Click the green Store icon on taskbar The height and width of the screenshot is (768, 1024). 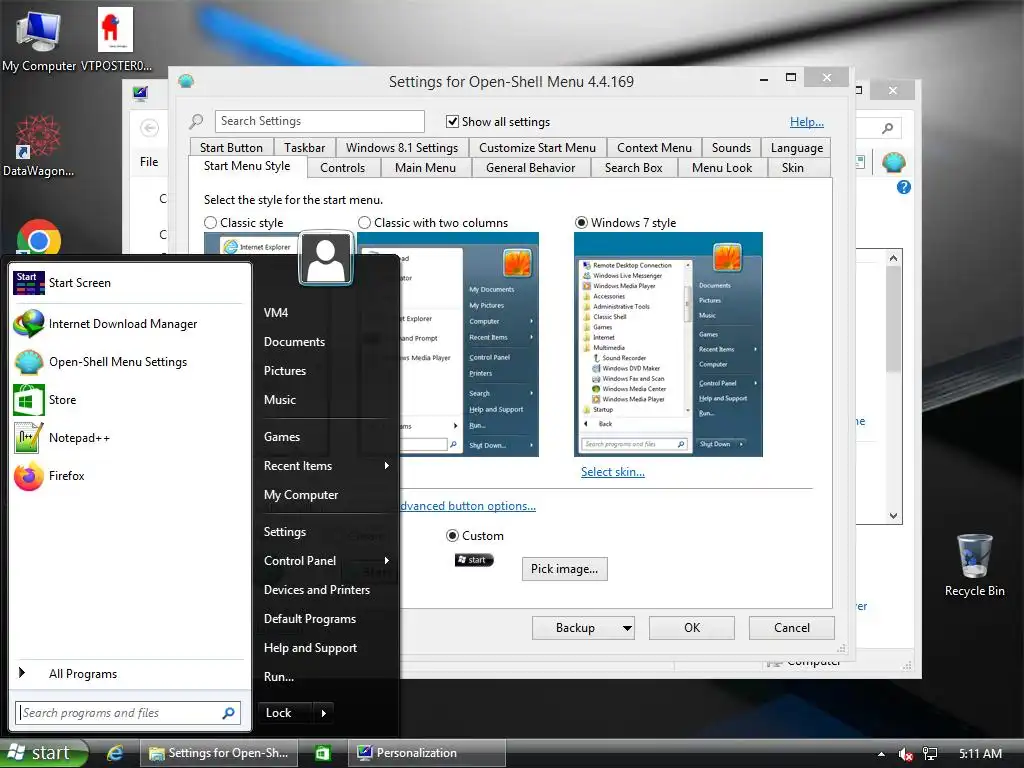tap(323, 753)
